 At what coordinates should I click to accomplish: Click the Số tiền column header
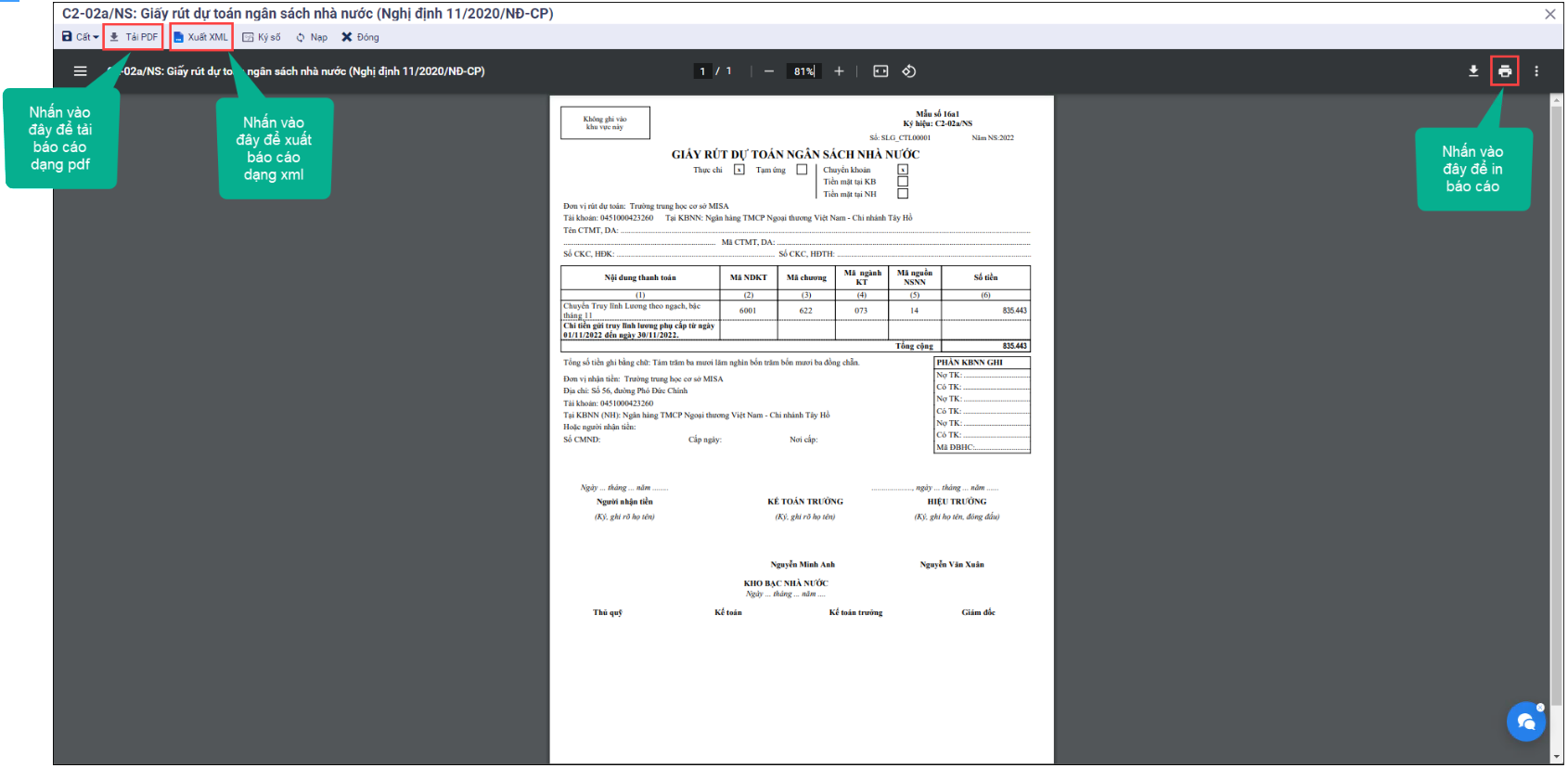tap(985, 277)
